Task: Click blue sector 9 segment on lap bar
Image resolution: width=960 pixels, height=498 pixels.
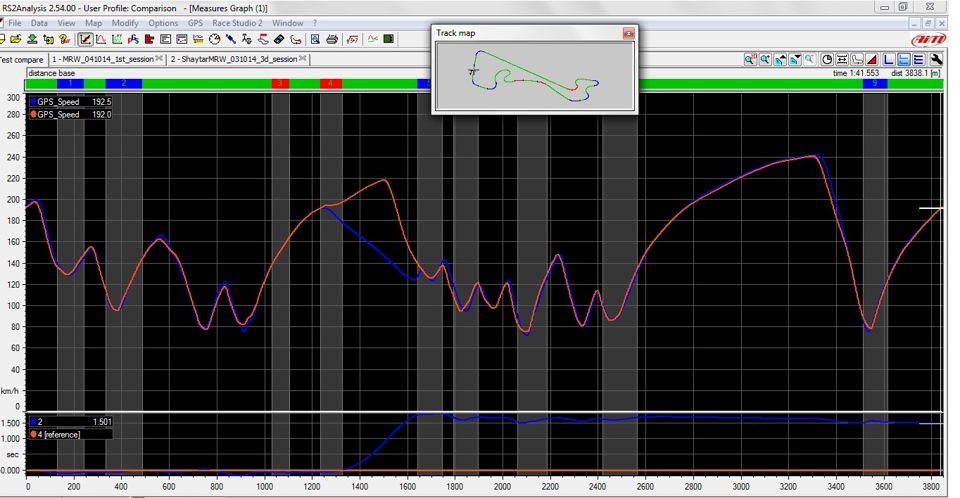Action: (x=875, y=83)
